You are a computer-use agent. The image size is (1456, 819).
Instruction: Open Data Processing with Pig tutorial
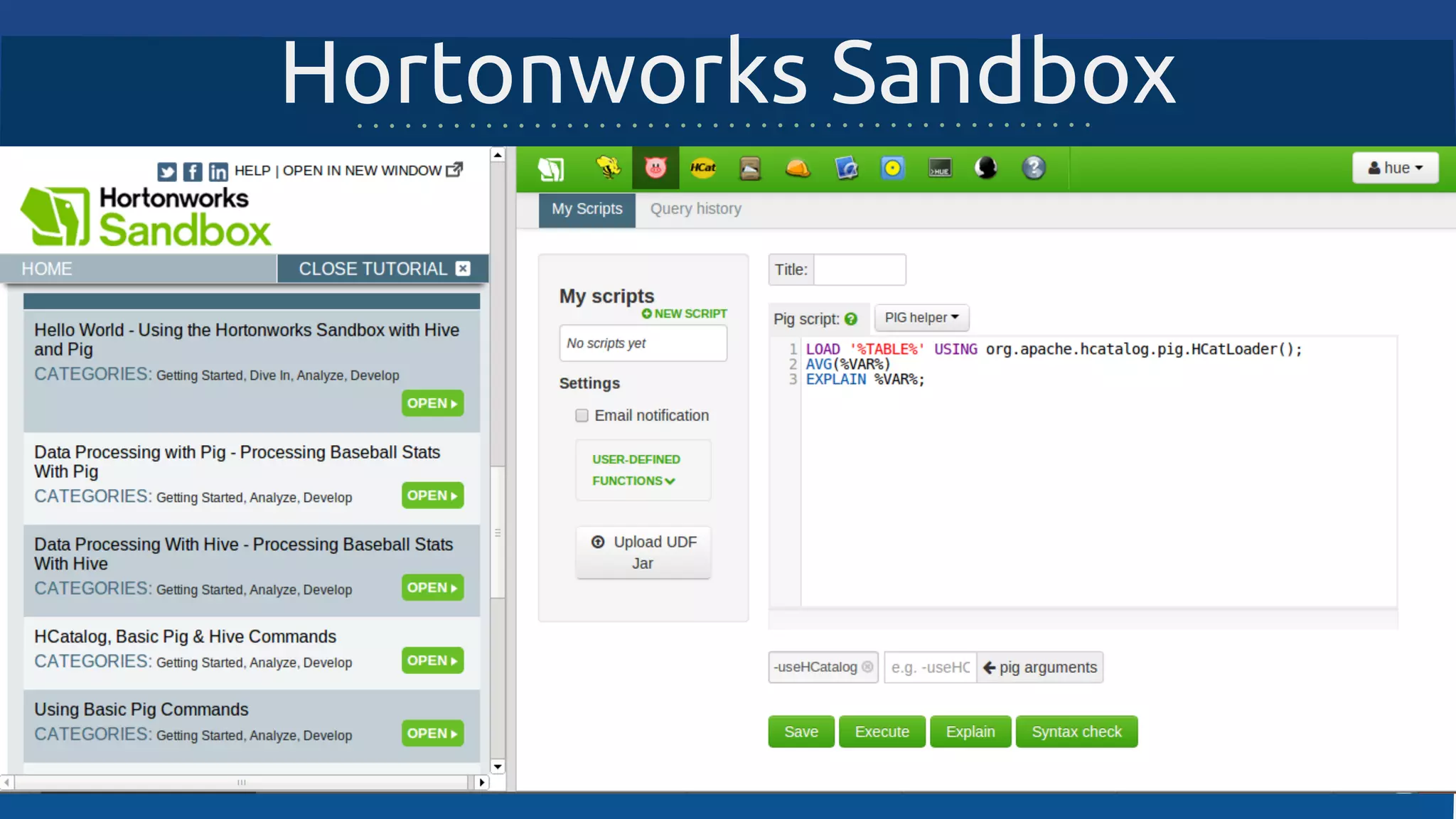(432, 496)
